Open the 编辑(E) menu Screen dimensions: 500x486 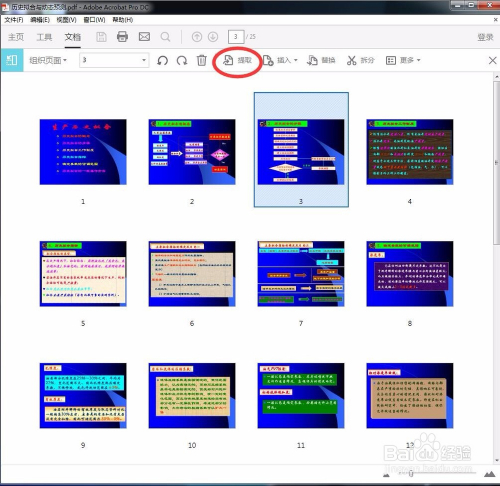40,20
